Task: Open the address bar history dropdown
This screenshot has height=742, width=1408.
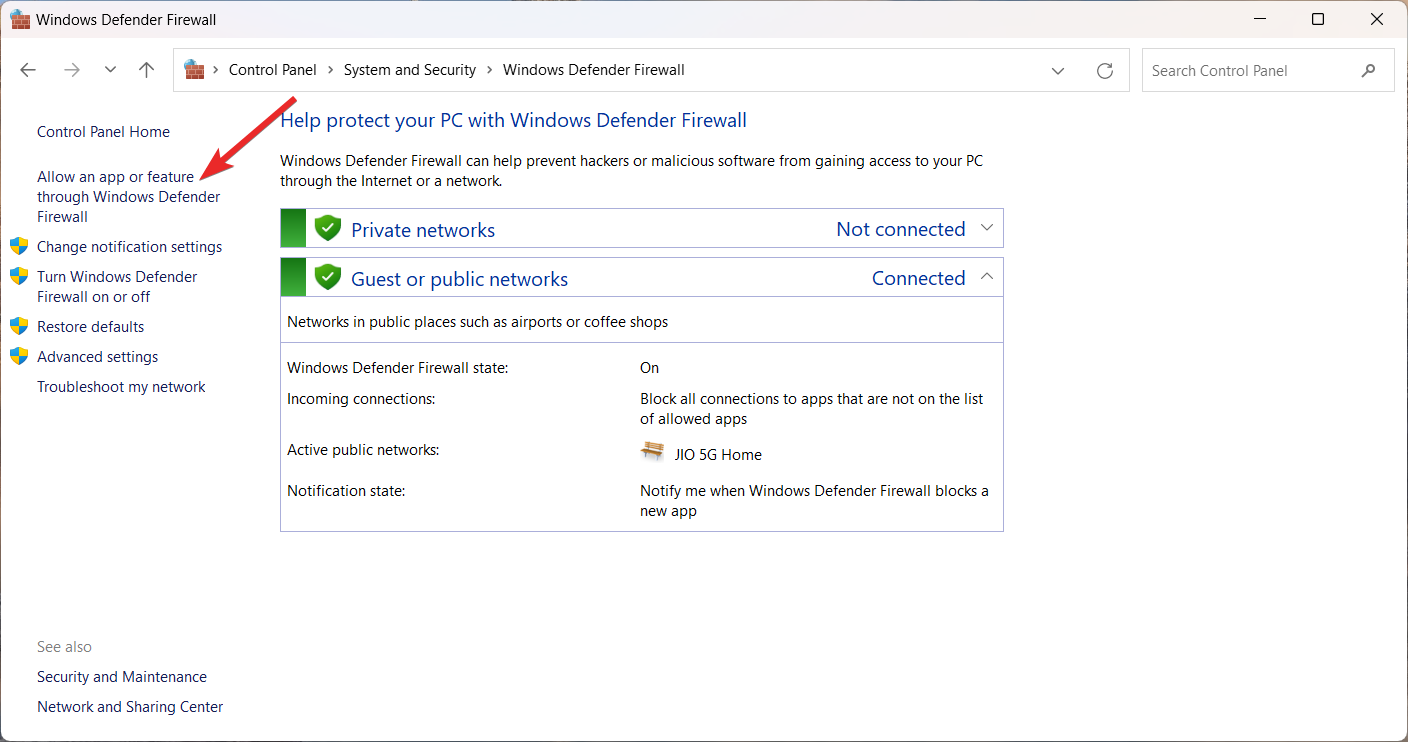Action: pyautogui.click(x=1058, y=70)
